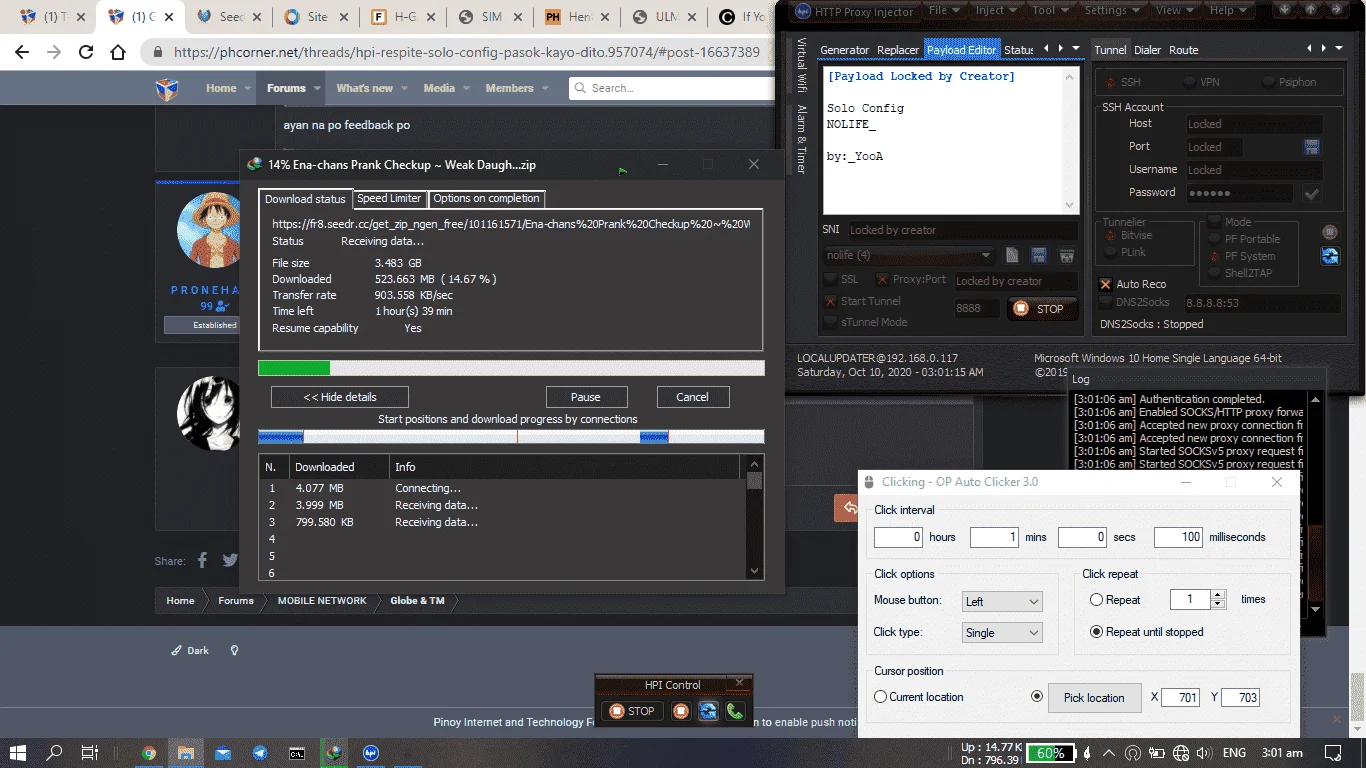The width and height of the screenshot is (1366, 768).
Task: Click the STOP button in HTTP Proxy Injector
Action: (x=1042, y=309)
